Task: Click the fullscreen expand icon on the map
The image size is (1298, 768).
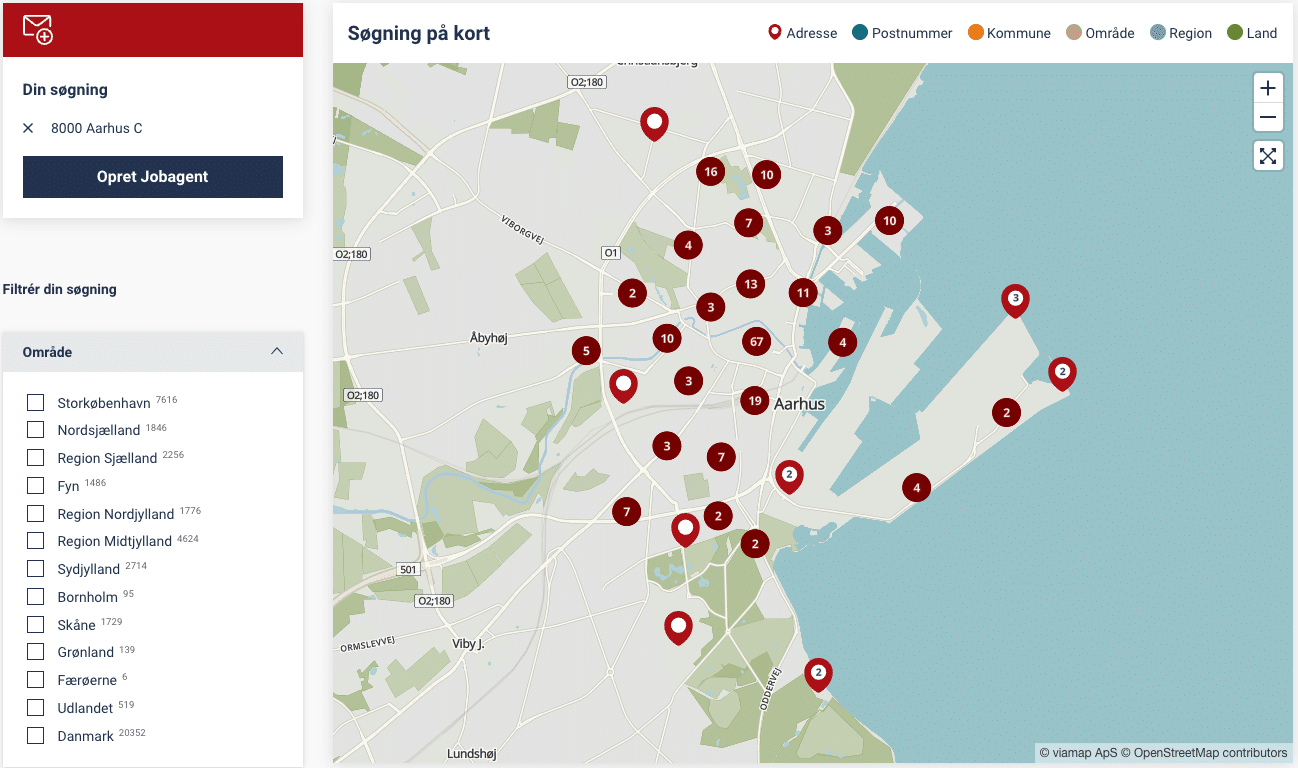Action: pos(1267,155)
